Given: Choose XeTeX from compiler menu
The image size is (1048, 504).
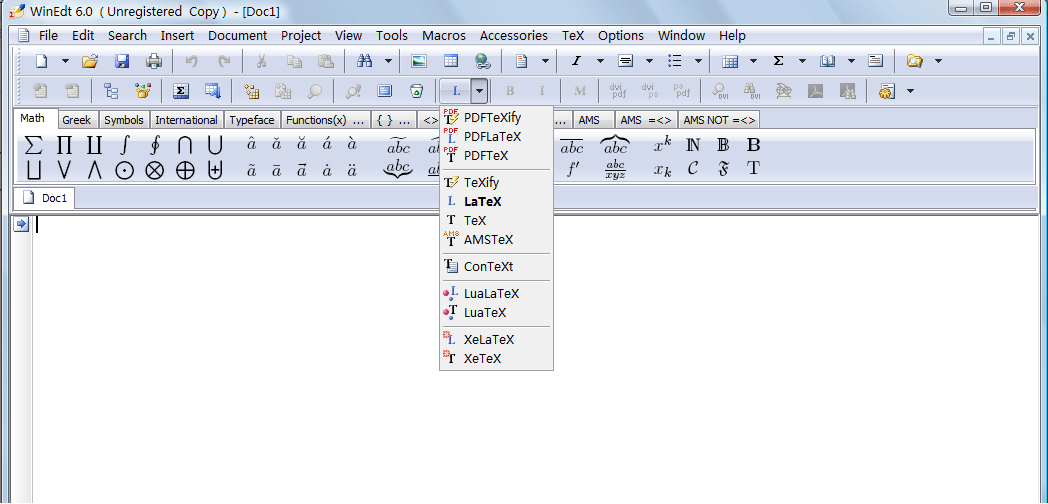Looking at the screenshot, I should [x=496, y=358].
